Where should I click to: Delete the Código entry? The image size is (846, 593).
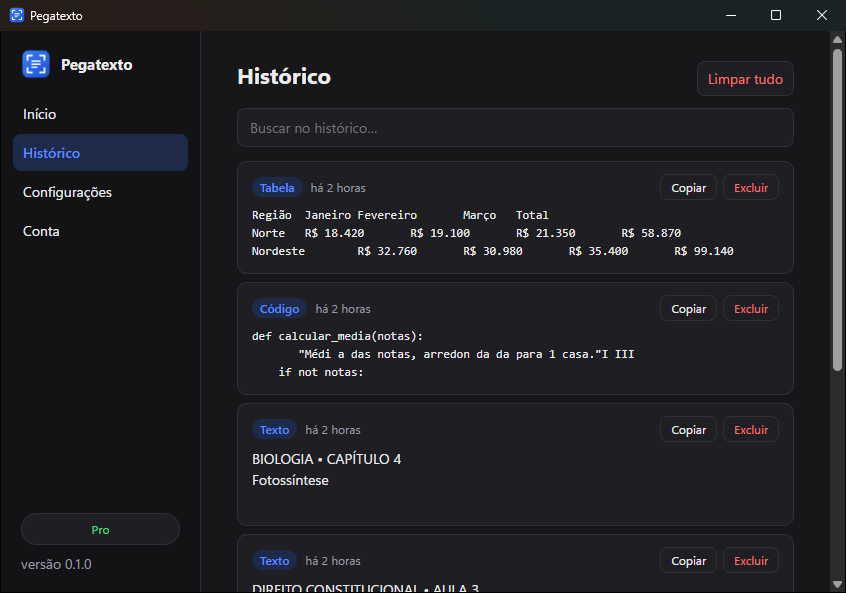tap(751, 309)
